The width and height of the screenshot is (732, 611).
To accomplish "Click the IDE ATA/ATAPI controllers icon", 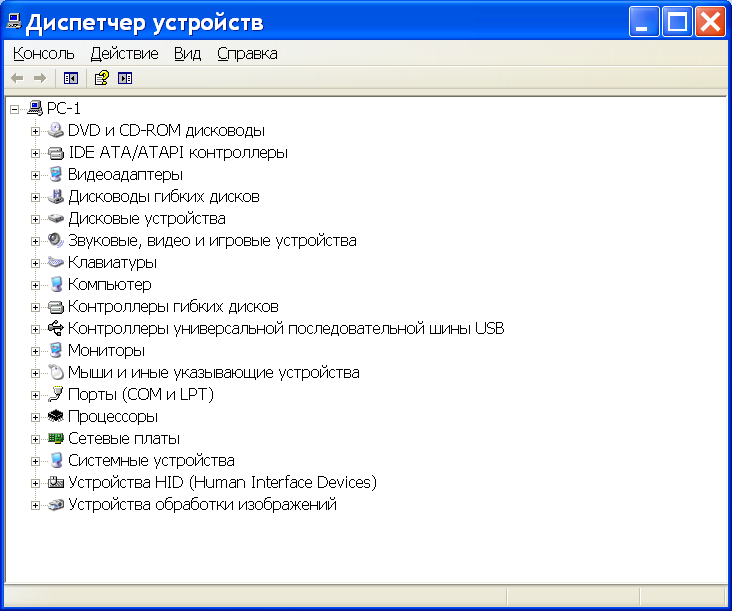I will (x=56, y=153).
